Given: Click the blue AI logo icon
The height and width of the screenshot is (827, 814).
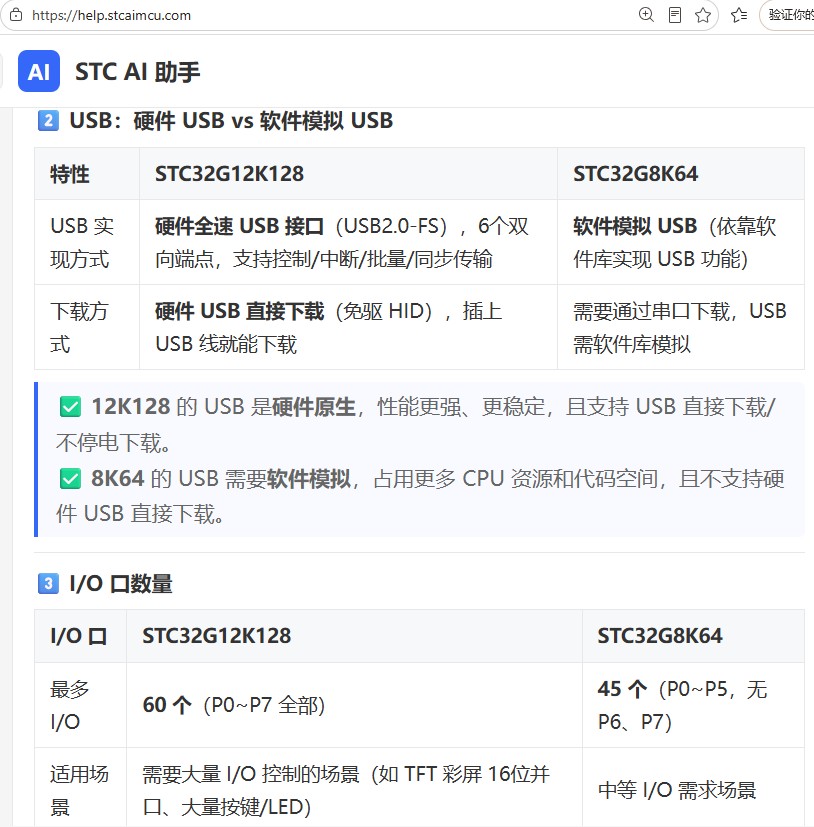Looking at the screenshot, I should (39, 71).
